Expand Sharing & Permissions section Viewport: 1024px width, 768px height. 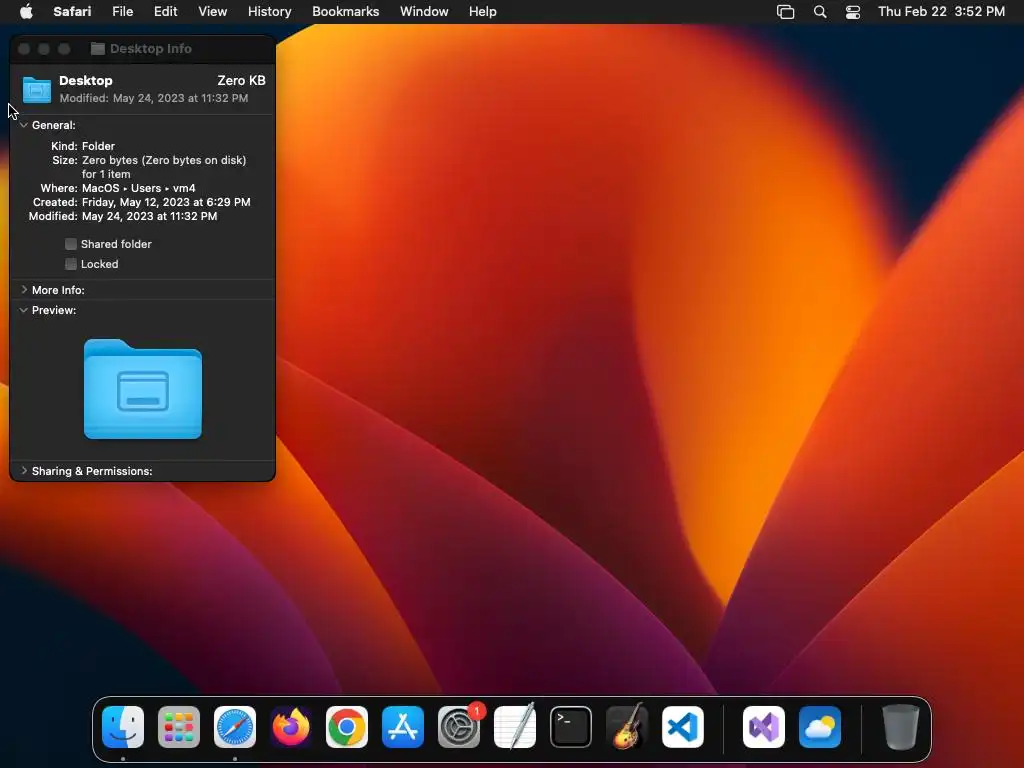click(24, 470)
